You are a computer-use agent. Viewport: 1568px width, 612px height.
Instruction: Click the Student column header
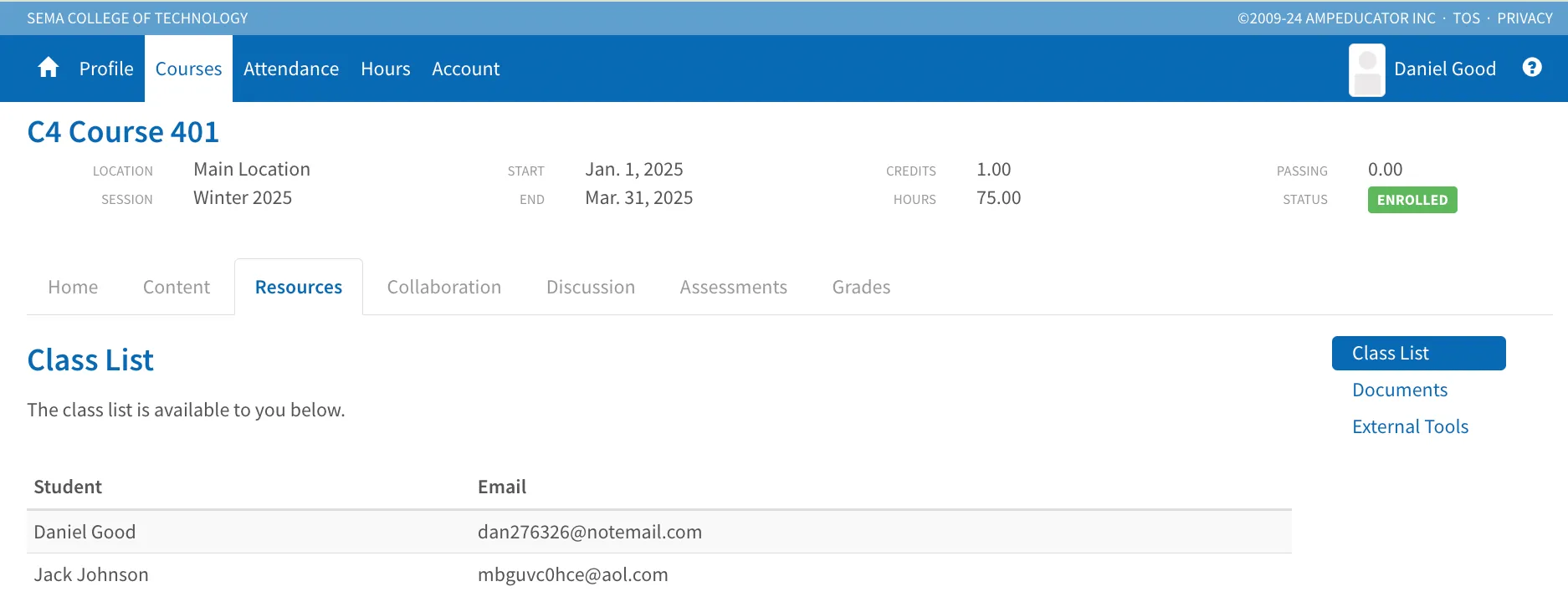coord(68,487)
